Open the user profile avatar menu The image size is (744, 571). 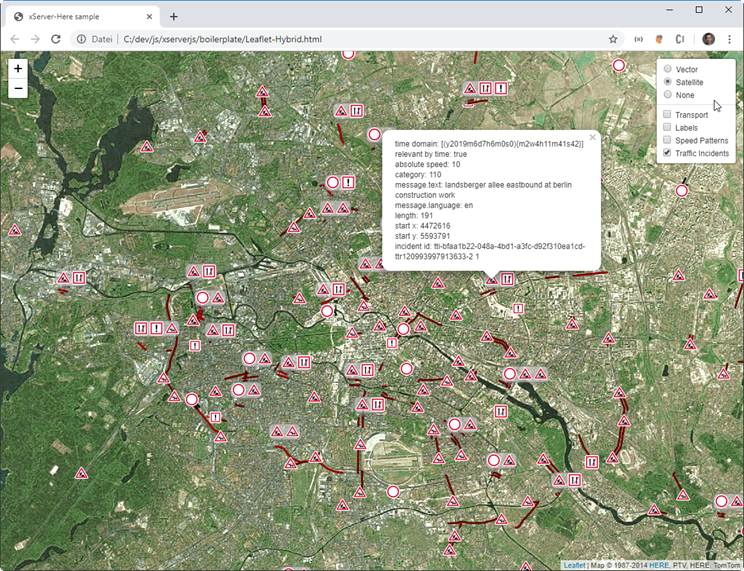coord(708,39)
